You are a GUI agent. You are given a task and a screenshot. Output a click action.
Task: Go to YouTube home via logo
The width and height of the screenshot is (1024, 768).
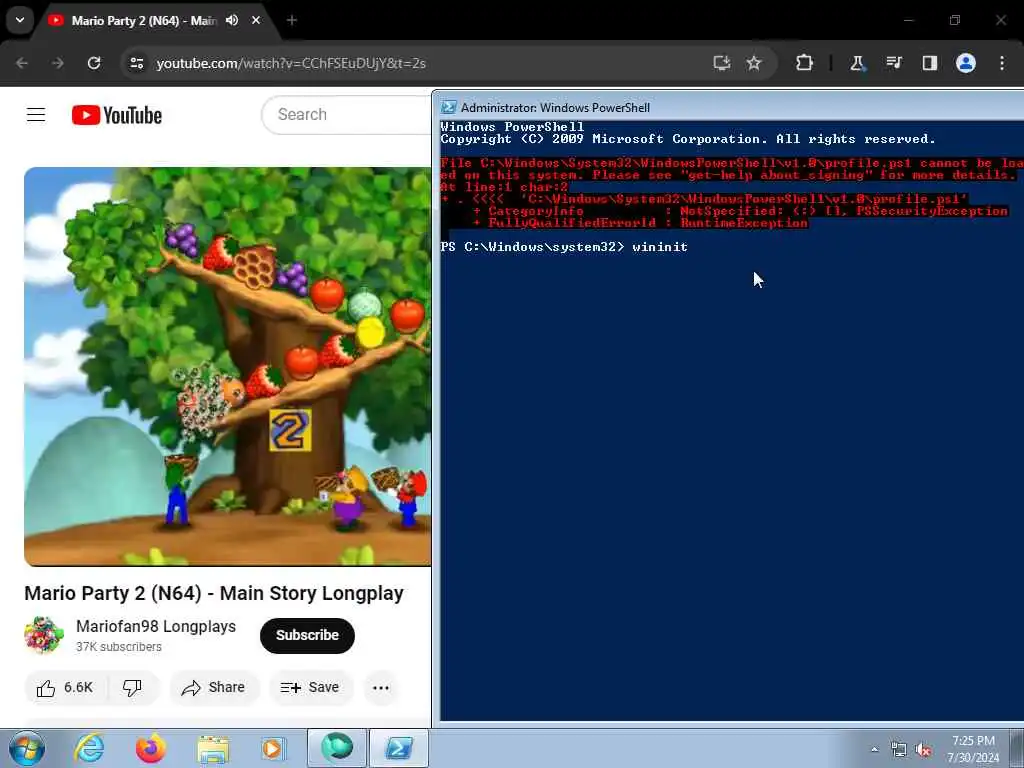[x=117, y=115]
